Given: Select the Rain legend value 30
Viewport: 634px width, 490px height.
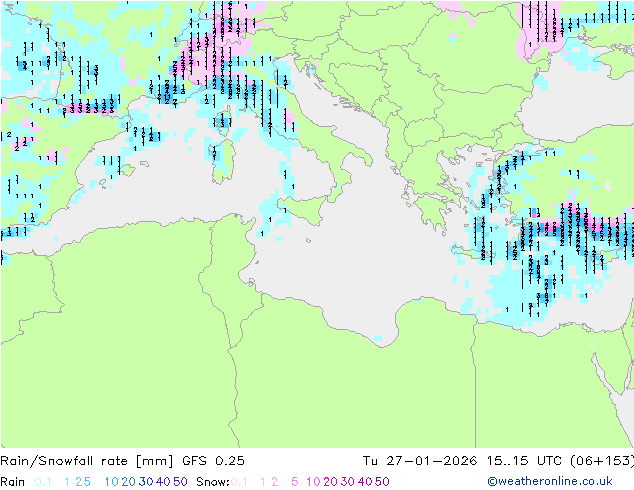Looking at the screenshot, I should 146,482.
